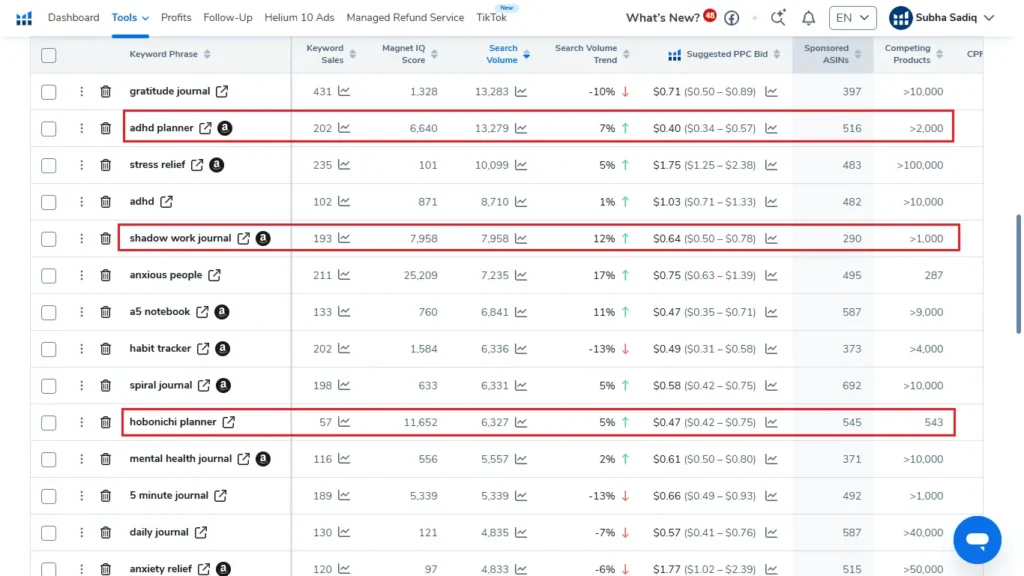Click the 25,209 Magnet IQ score cell
Image resolution: width=1024 pixels, height=576 pixels.
421,276
